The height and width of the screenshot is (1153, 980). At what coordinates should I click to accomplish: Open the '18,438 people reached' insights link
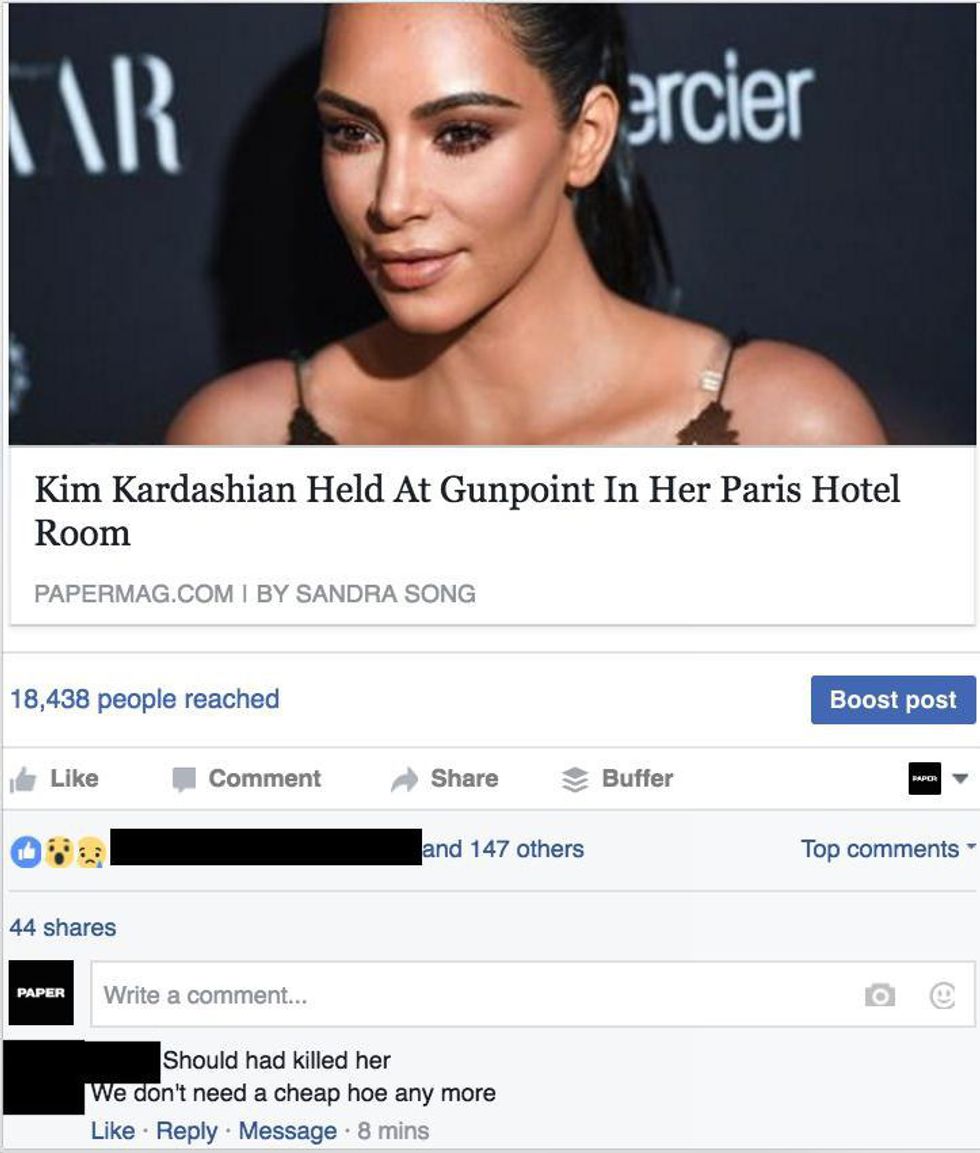click(145, 699)
